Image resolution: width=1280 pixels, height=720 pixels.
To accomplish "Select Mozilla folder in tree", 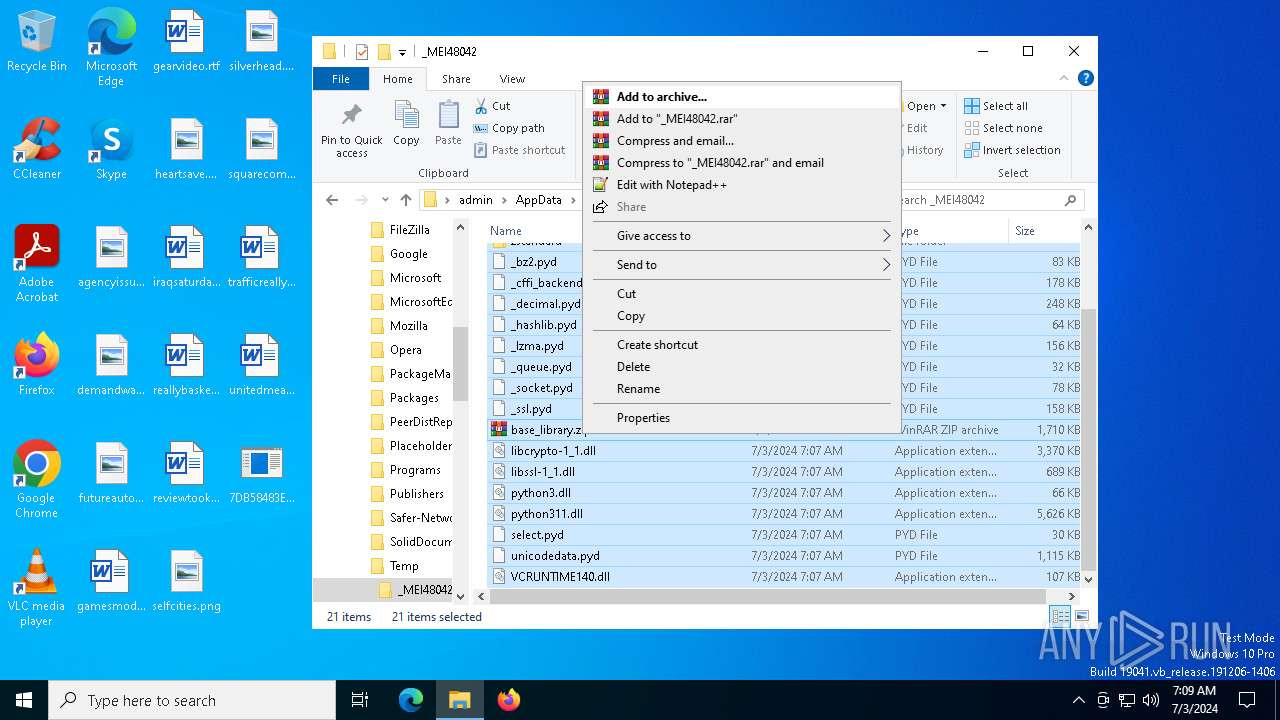I will pyautogui.click(x=408, y=326).
